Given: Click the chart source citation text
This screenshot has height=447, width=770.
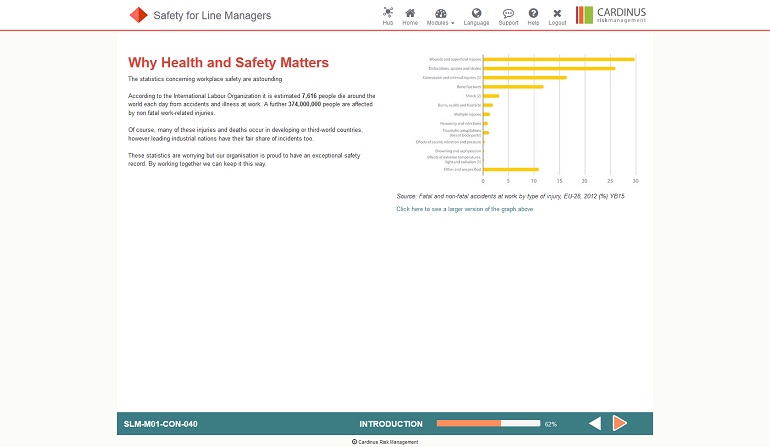Looking at the screenshot, I should click(x=510, y=196).
